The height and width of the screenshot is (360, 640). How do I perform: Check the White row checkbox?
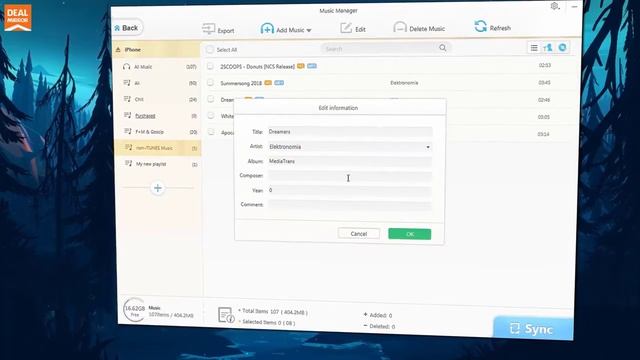click(x=211, y=116)
